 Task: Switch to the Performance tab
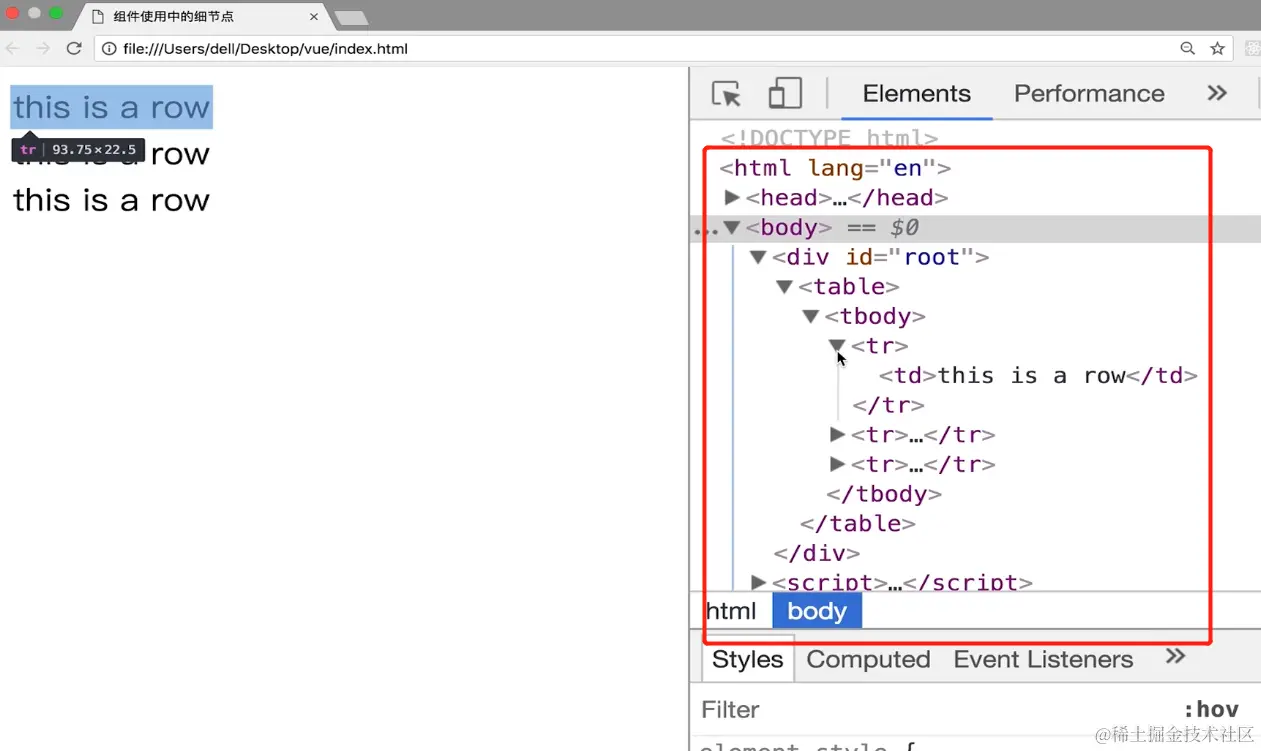point(1089,93)
